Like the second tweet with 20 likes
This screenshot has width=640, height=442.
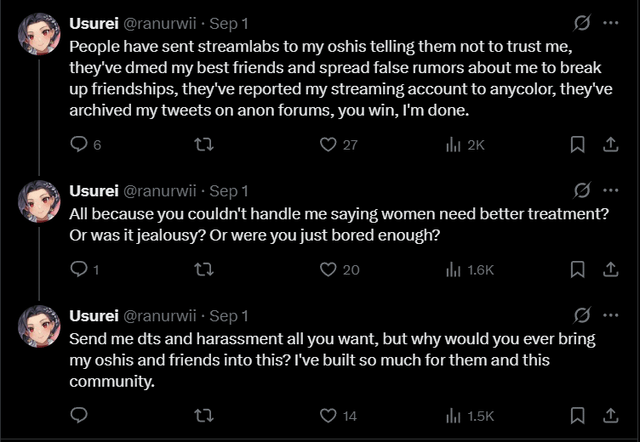click(x=326, y=269)
